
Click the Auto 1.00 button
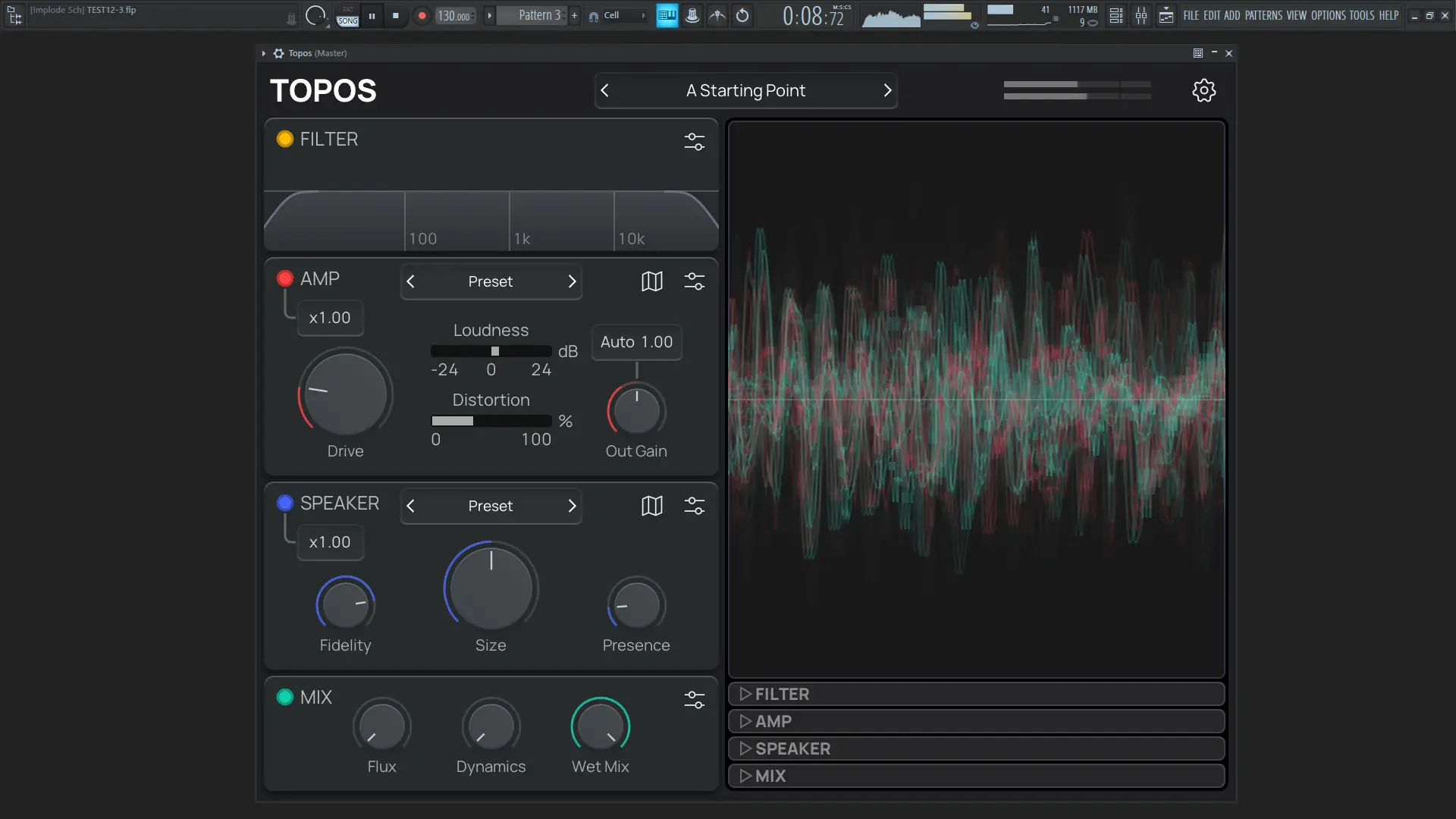(x=636, y=342)
